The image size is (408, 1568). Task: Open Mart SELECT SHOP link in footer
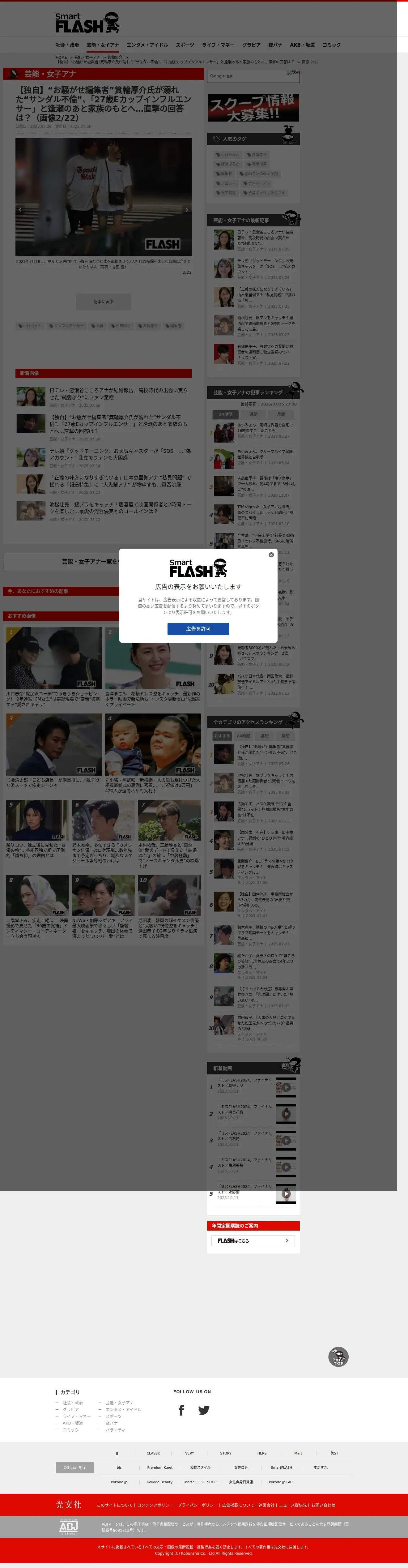[200, 1482]
